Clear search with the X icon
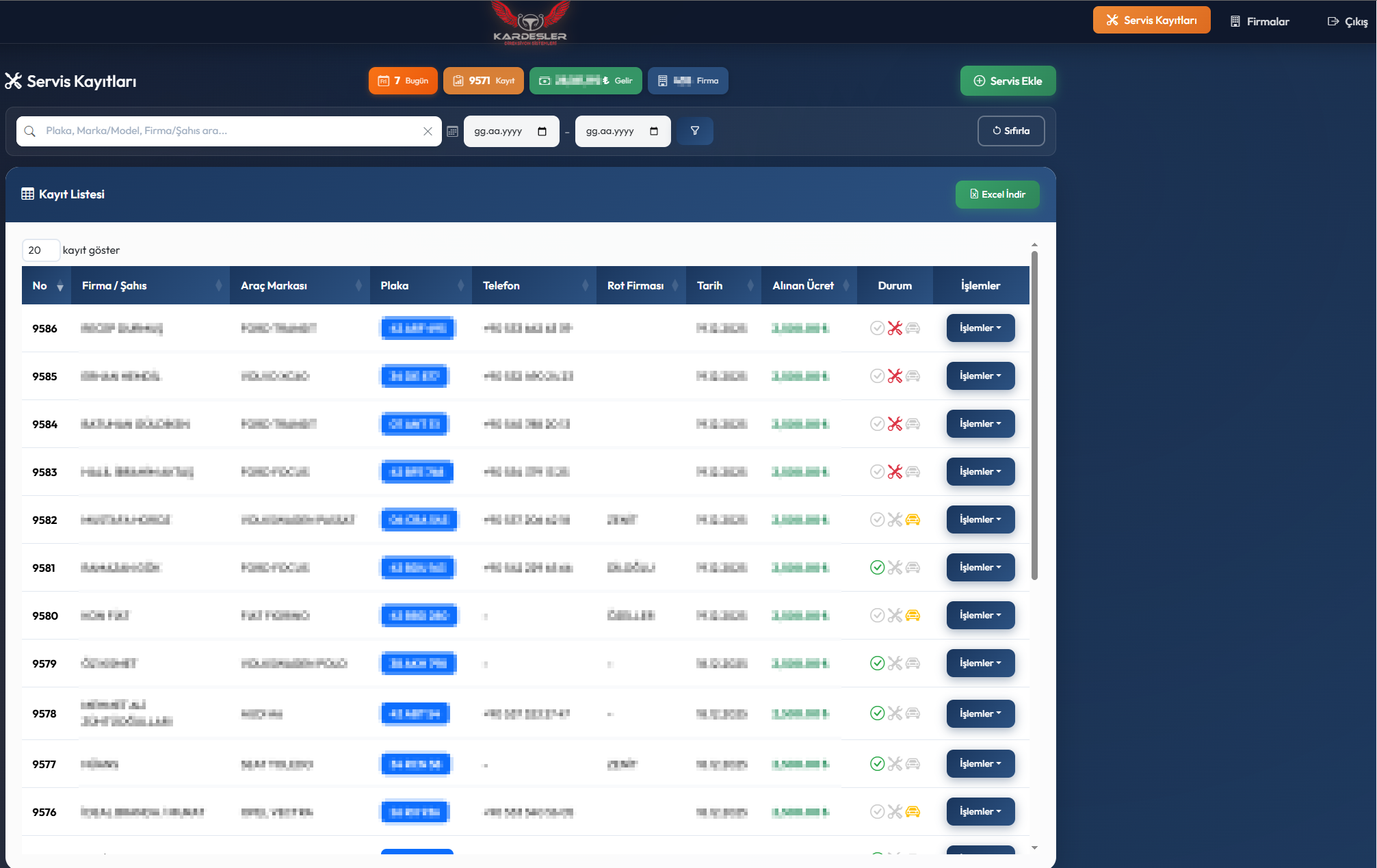This screenshot has width=1377, height=868. click(x=428, y=131)
